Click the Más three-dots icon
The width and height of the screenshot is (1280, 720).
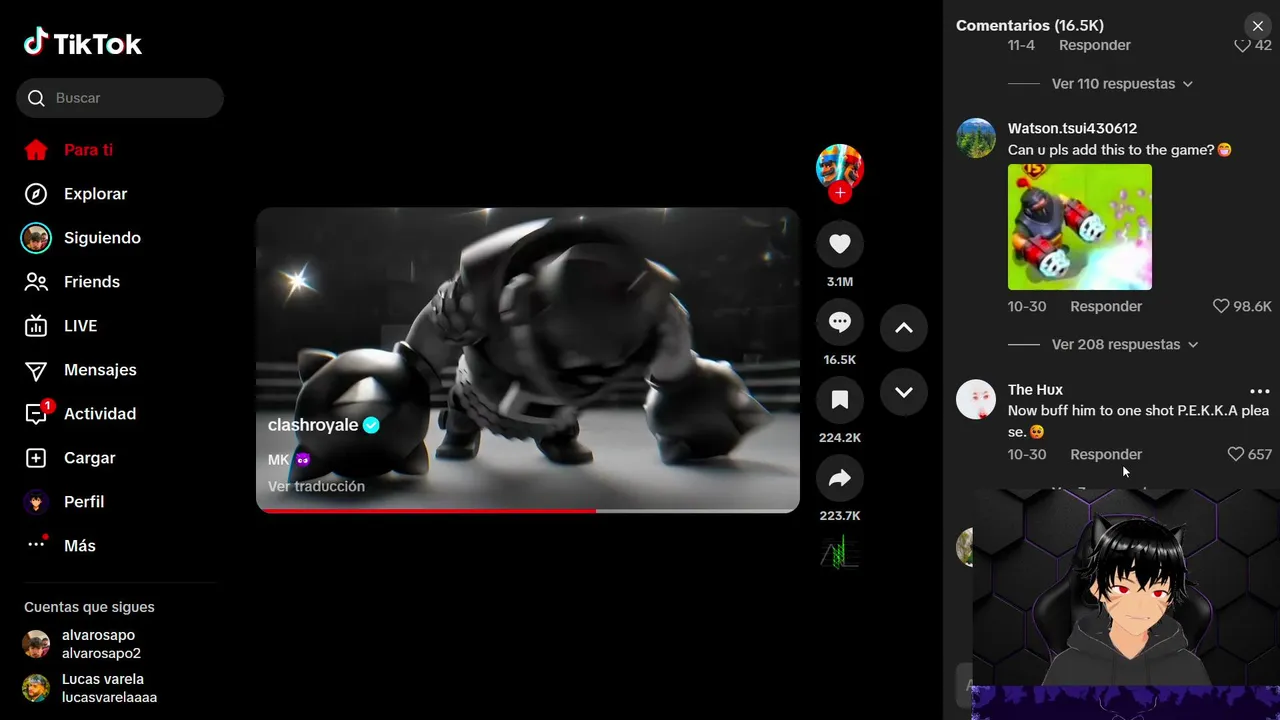click(37, 544)
